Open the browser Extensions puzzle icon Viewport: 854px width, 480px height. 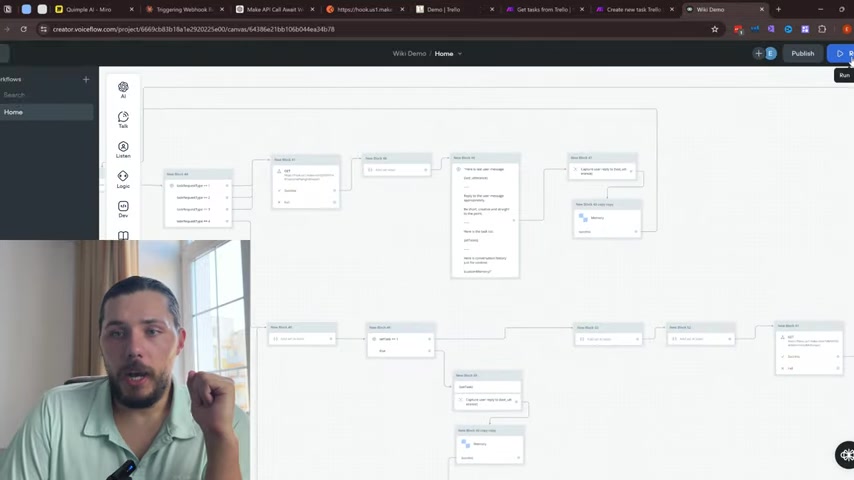tap(822, 29)
